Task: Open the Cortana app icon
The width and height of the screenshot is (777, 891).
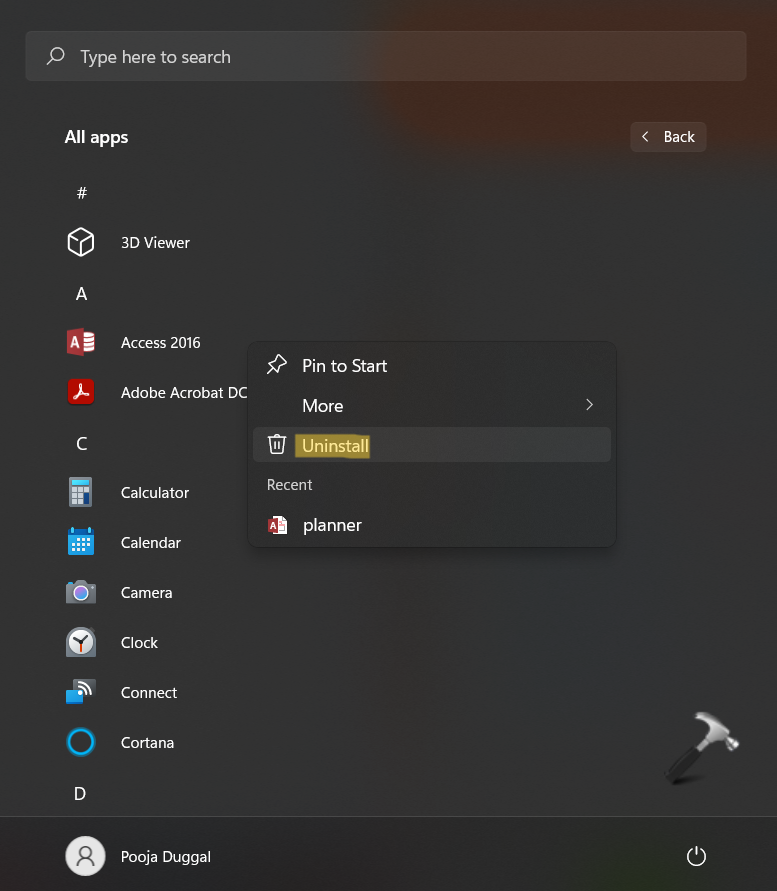Action: point(80,742)
